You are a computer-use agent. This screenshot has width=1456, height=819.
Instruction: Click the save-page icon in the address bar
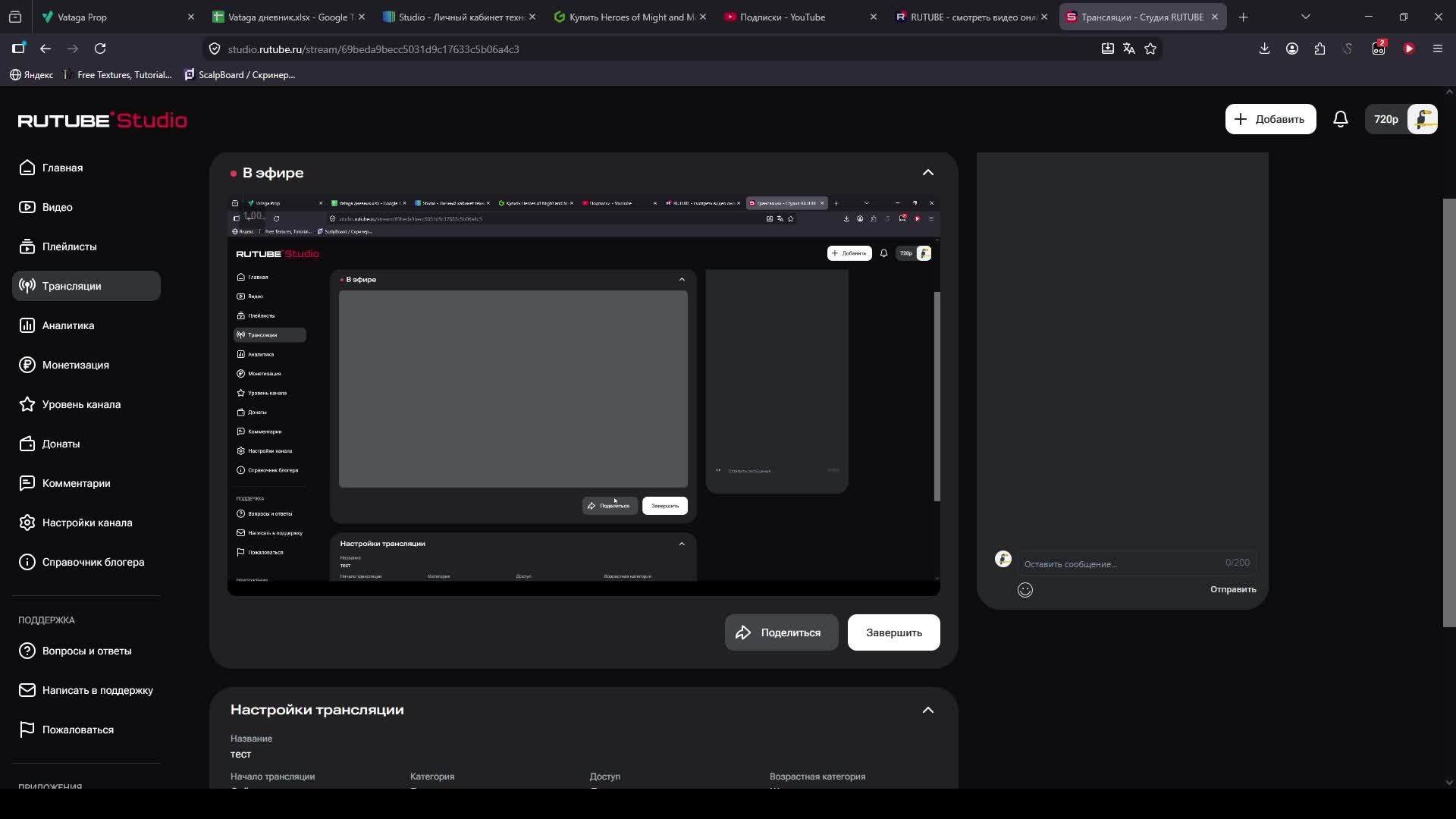1108,49
